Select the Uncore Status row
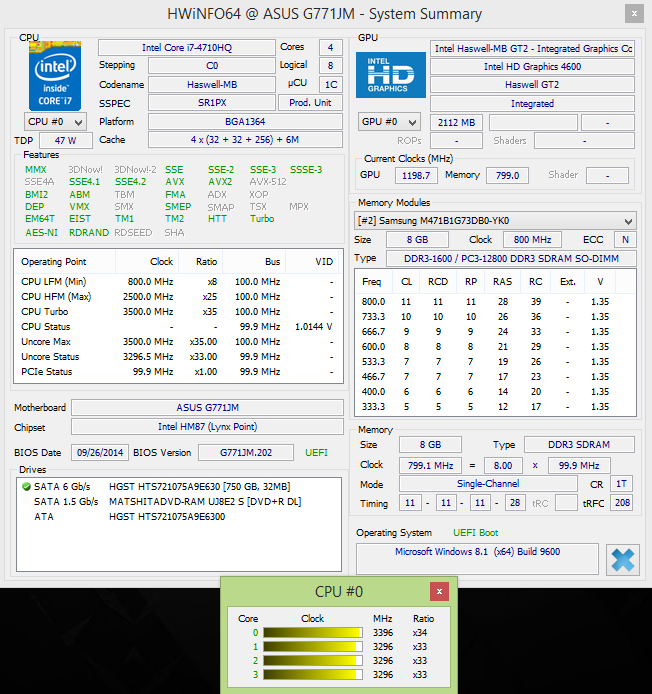The height and width of the screenshot is (694, 652). point(178,357)
